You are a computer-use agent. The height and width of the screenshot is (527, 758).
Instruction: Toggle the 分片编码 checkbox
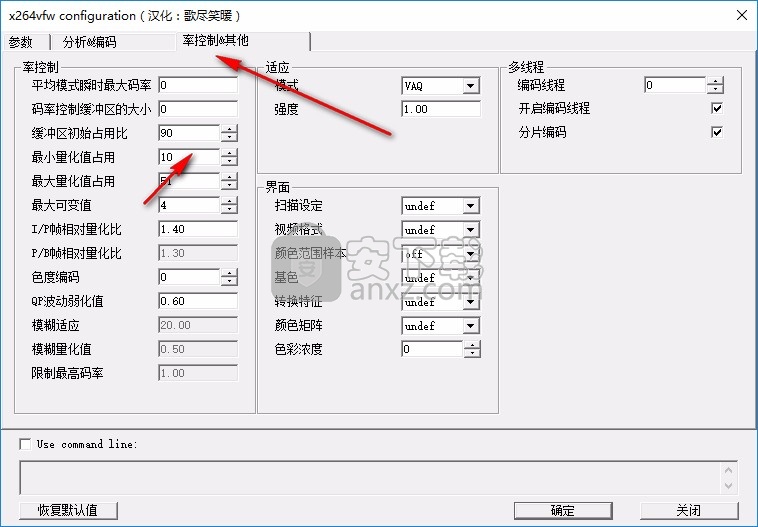pos(716,132)
